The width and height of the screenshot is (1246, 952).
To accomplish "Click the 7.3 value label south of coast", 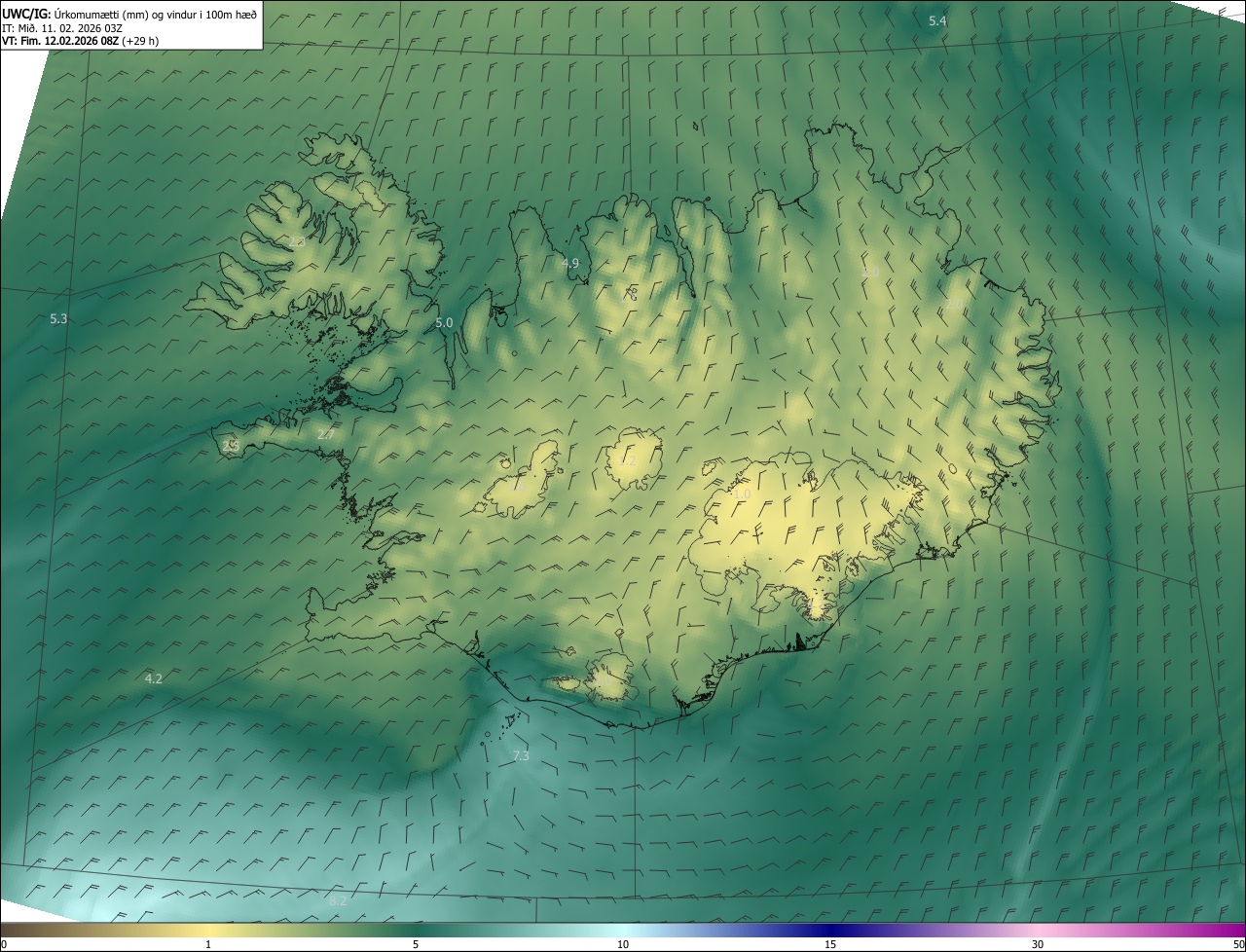I will coord(521,755).
